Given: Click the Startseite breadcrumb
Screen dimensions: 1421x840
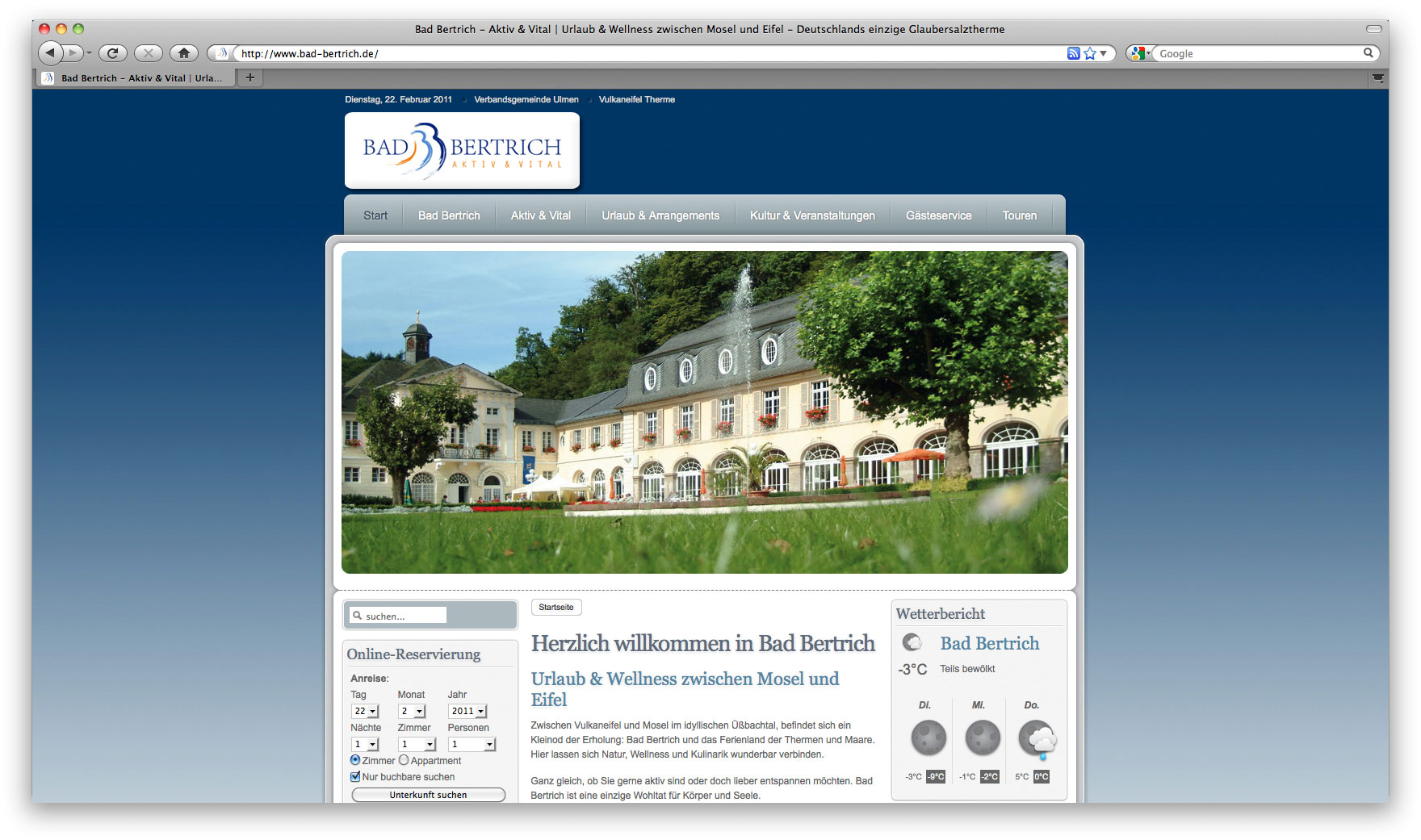Looking at the screenshot, I should coord(556,607).
